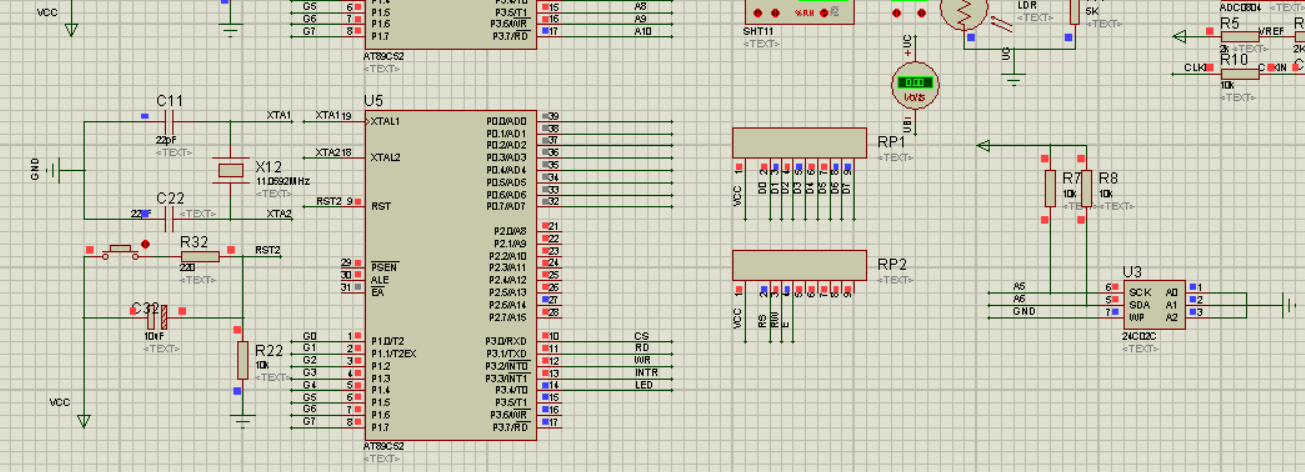The height and width of the screenshot is (472, 1305).
Task: Click the AT89C52 part name under U5
Action: (x=384, y=446)
